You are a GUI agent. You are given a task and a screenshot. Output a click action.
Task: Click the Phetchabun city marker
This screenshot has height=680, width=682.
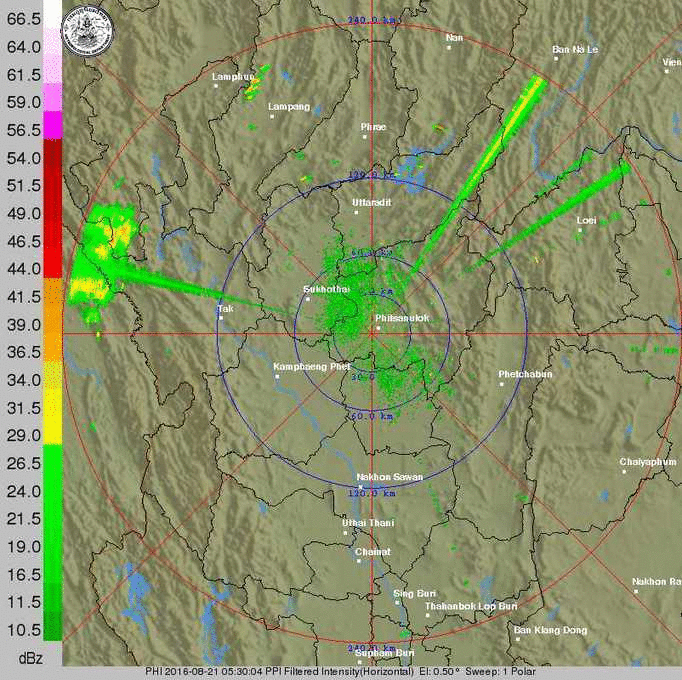(x=502, y=384)
